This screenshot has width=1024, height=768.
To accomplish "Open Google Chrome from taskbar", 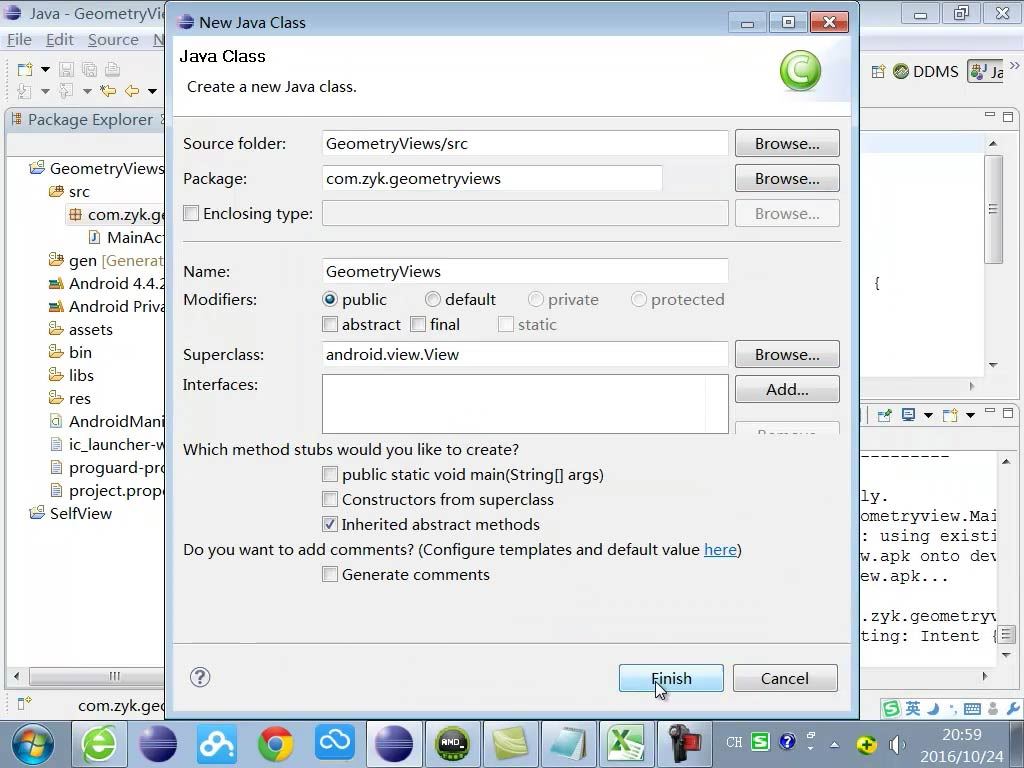I will coord(276,744).
